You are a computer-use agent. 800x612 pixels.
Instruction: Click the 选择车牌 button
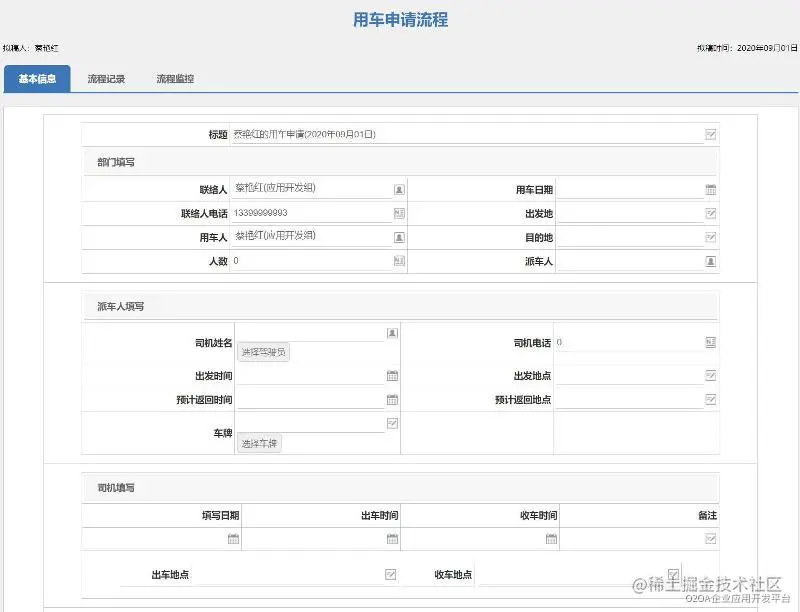point(259,443)
